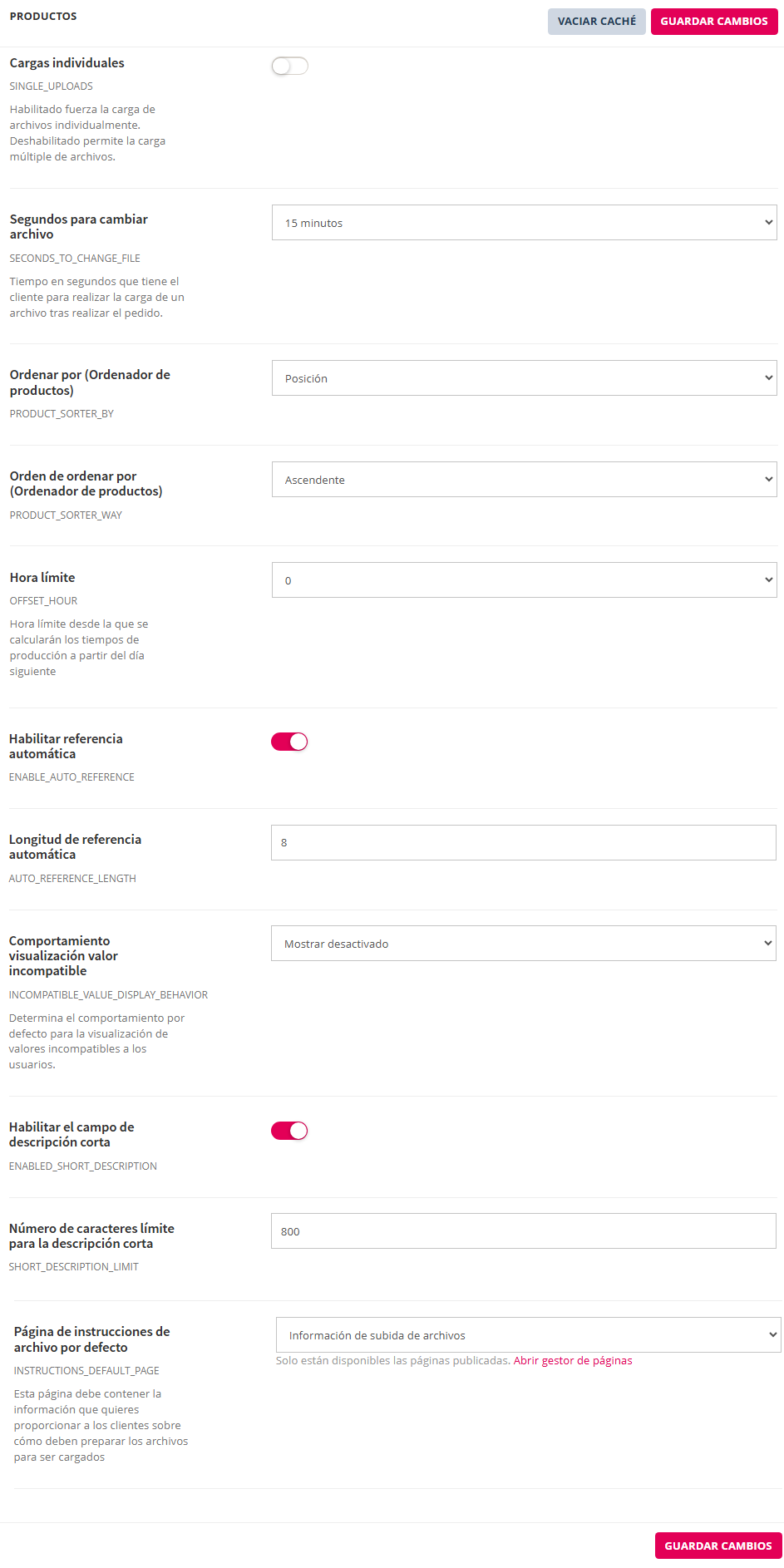Turn off short description field toggle

tap(289, 1131)
